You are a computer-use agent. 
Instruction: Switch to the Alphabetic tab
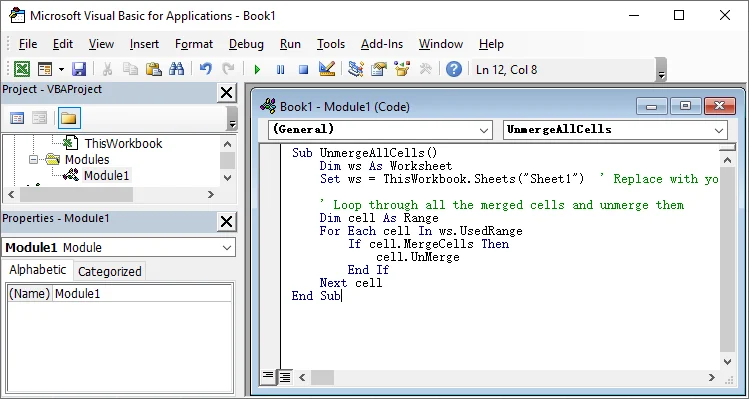(x=37, y=270)
